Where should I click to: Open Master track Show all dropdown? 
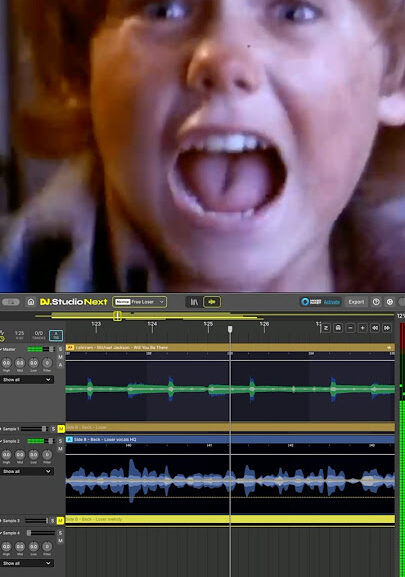[26, 379]
